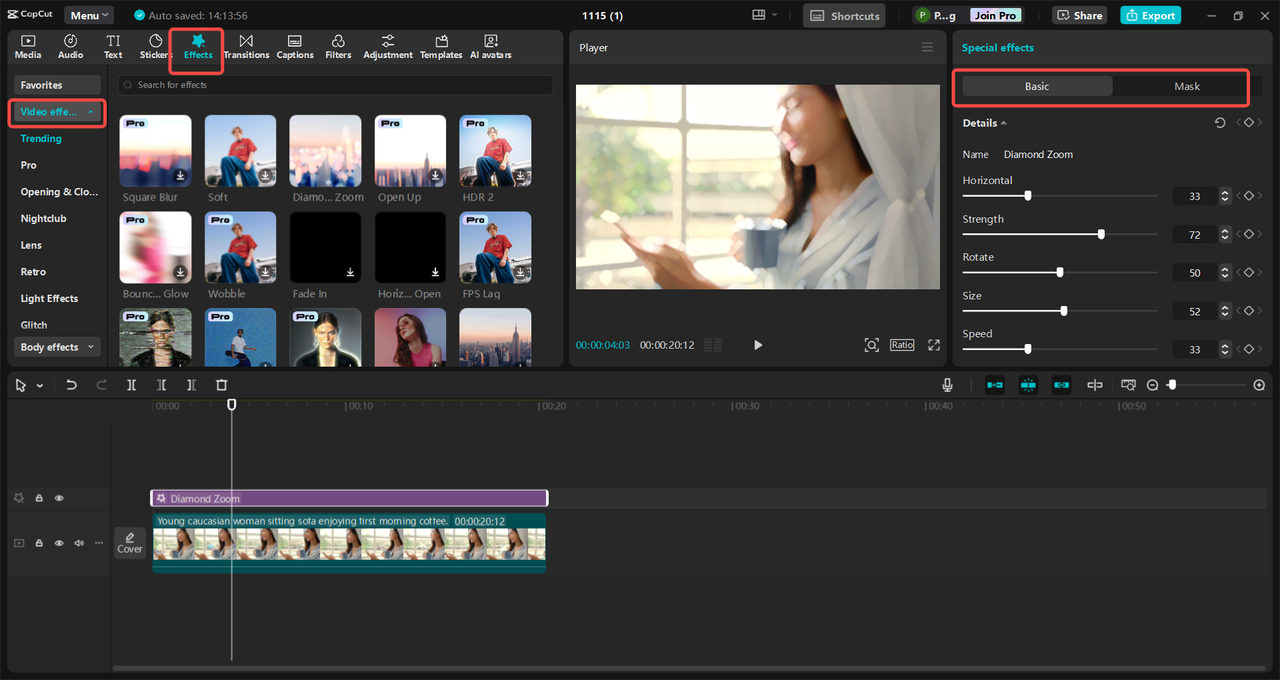
Task: Open the Media panel
Action: (28, 46)
